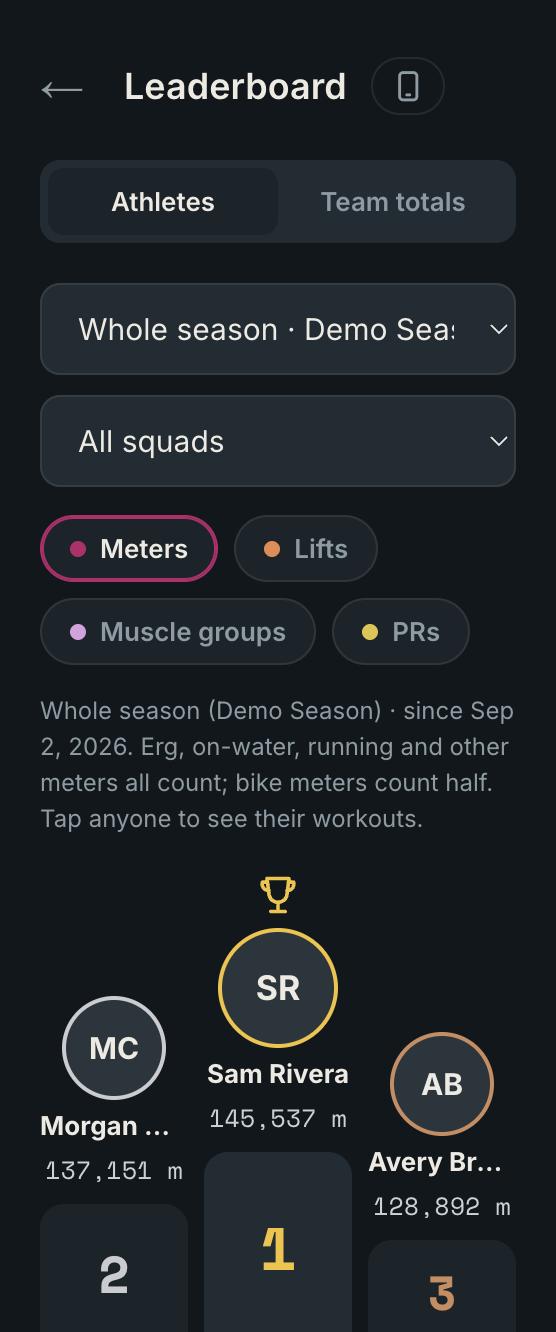Go back with the left arrow
556x1332 pixels.
(x=62, y=88)
